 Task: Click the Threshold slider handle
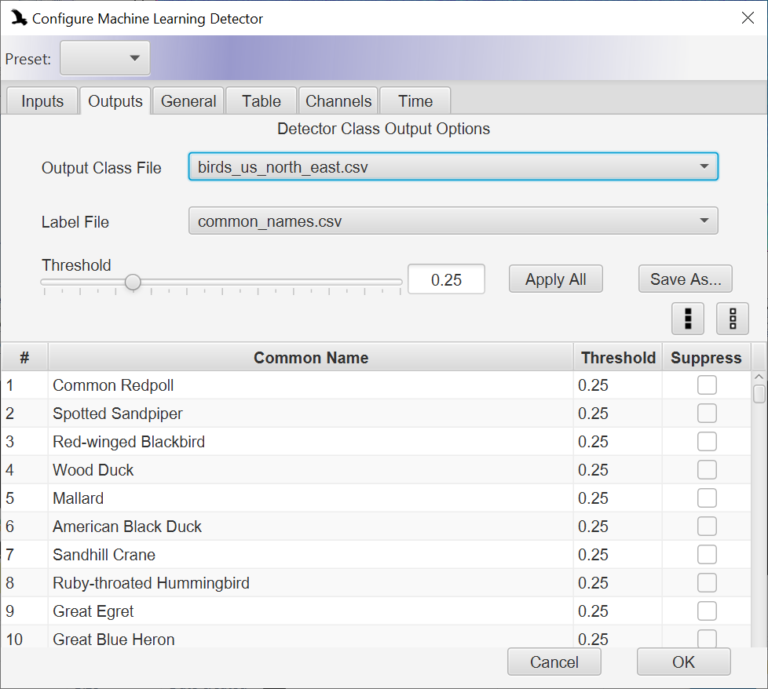133,282
